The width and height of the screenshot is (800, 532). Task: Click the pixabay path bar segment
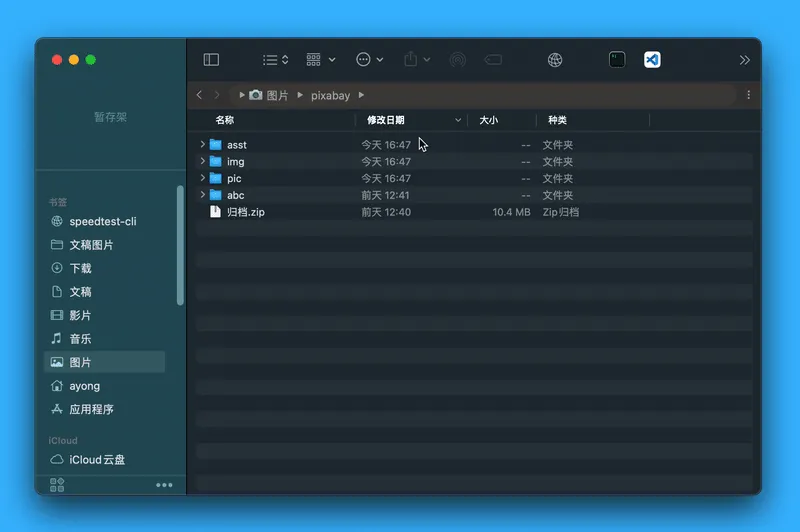point(331,95)
